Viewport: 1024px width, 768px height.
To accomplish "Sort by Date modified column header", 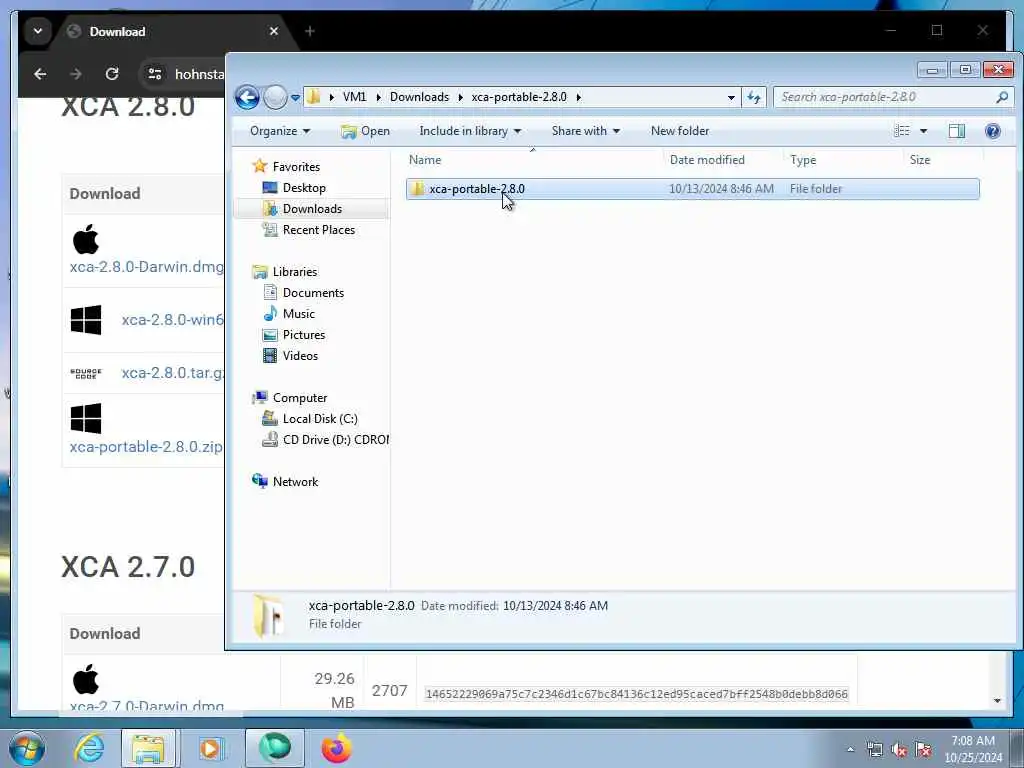I will [722, 159].
